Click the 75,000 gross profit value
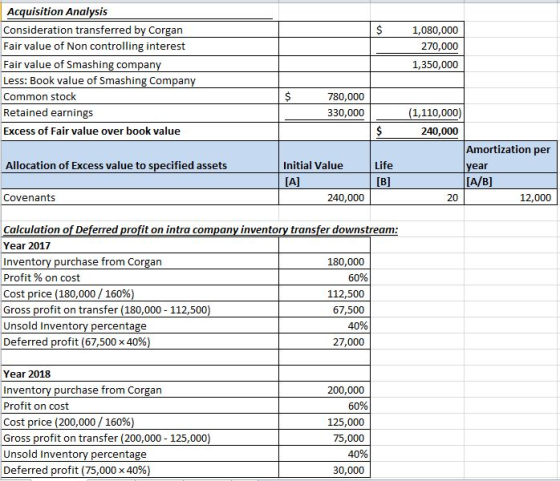 pyautogui.click(x=348, y=438)
